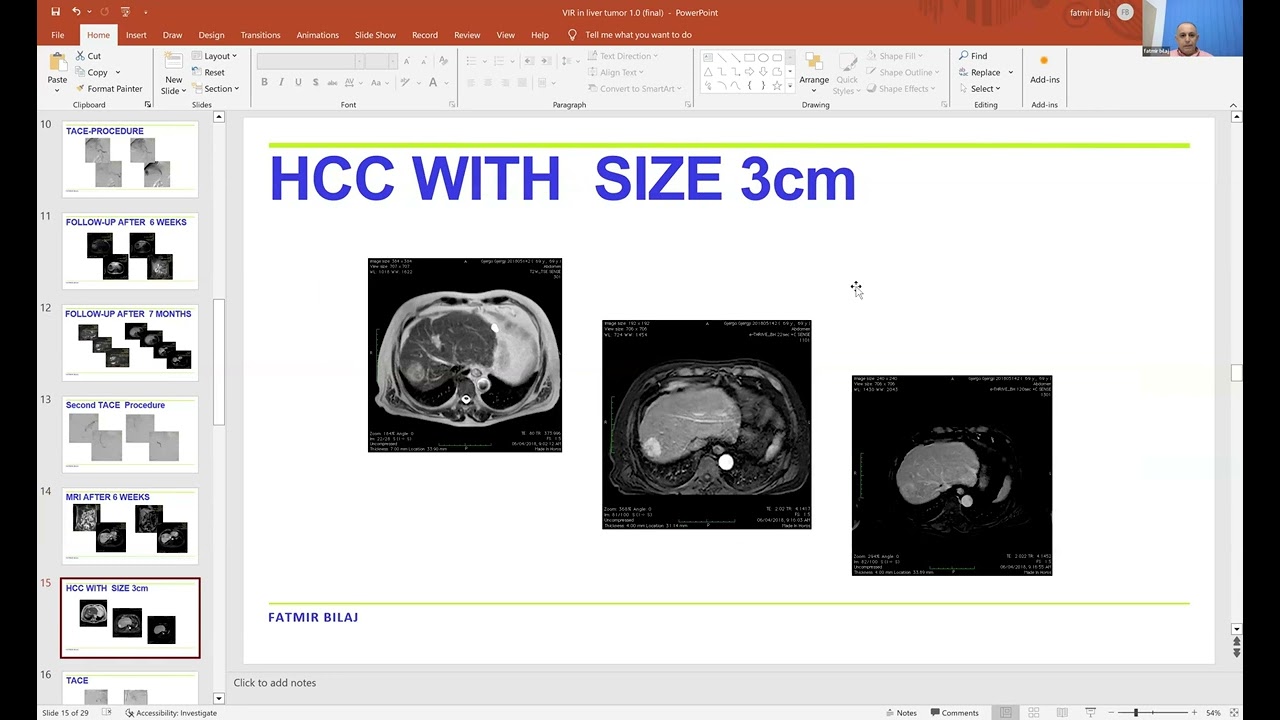Screen dimensions: 1280x720
Task: Open the Section dropdown
Action: coord(215,88)
